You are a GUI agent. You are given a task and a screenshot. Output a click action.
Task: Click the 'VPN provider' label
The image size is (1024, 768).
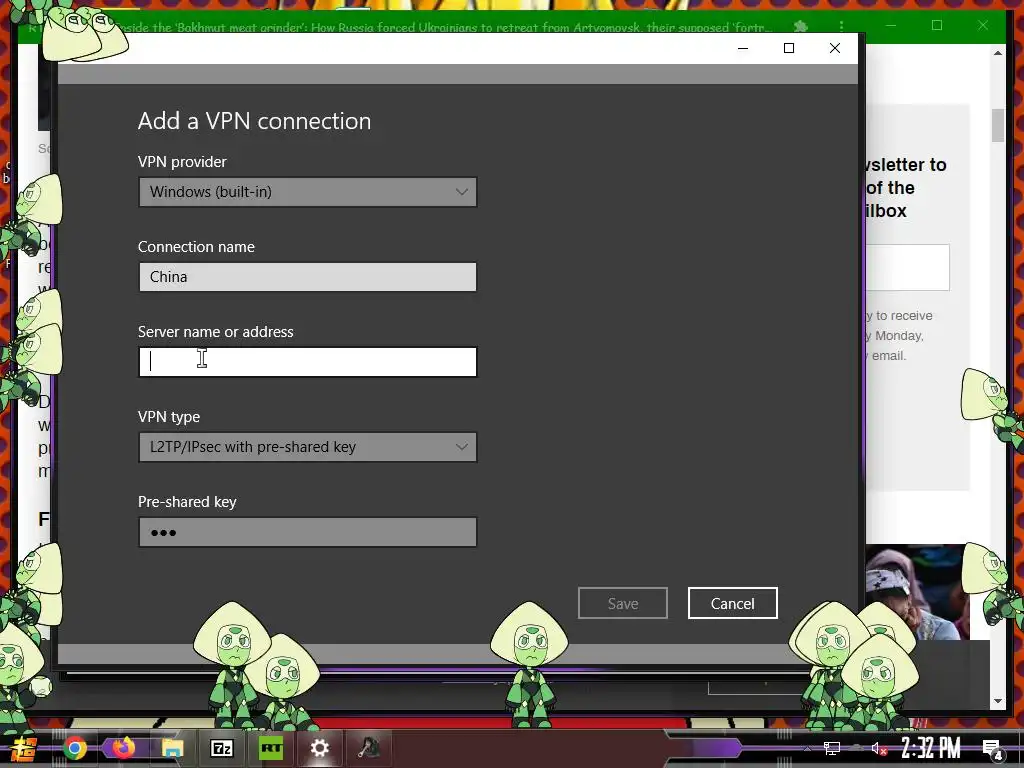[x=182, y=162]
